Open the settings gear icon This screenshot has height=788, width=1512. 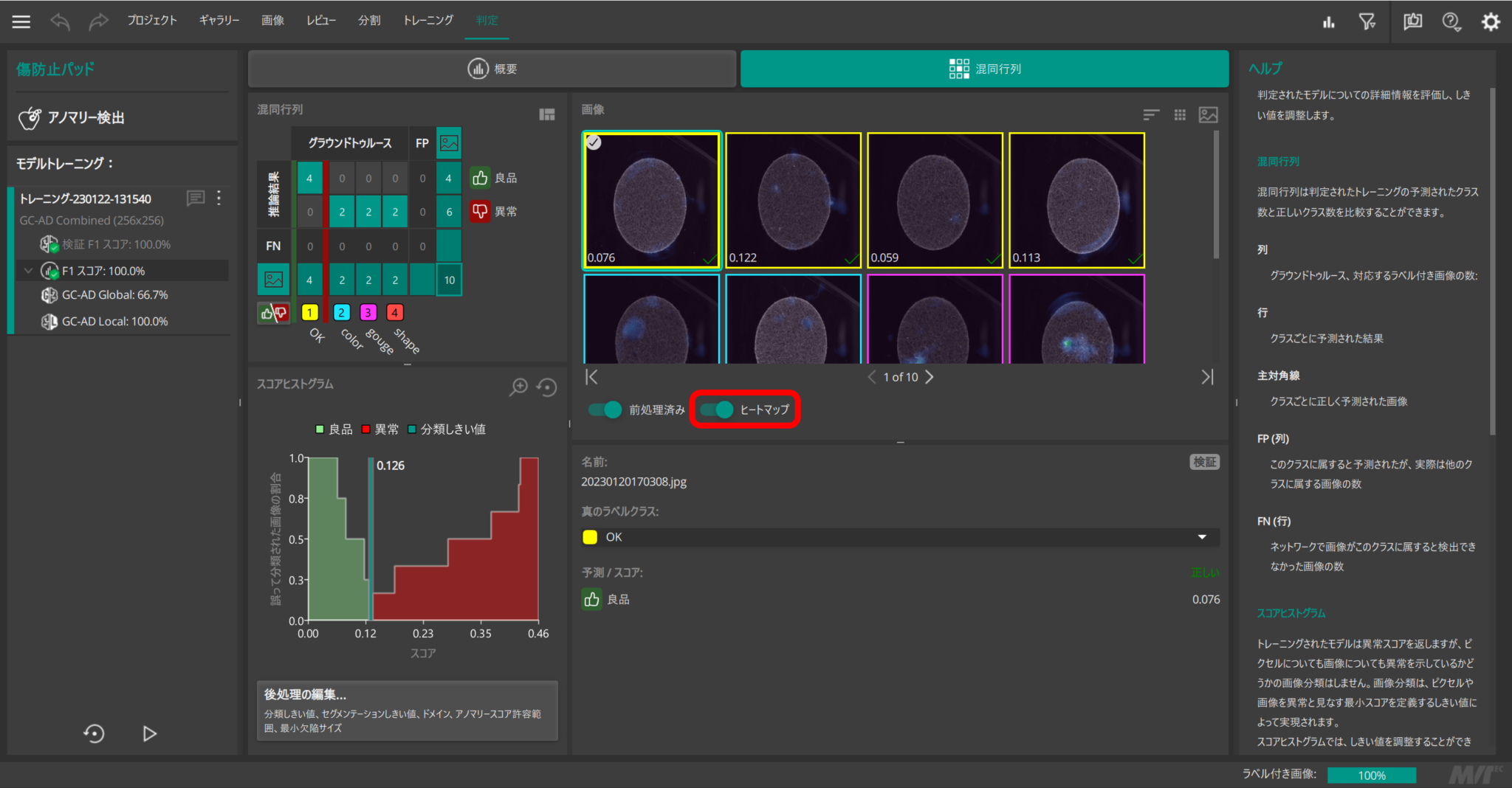coord(1491,22)
